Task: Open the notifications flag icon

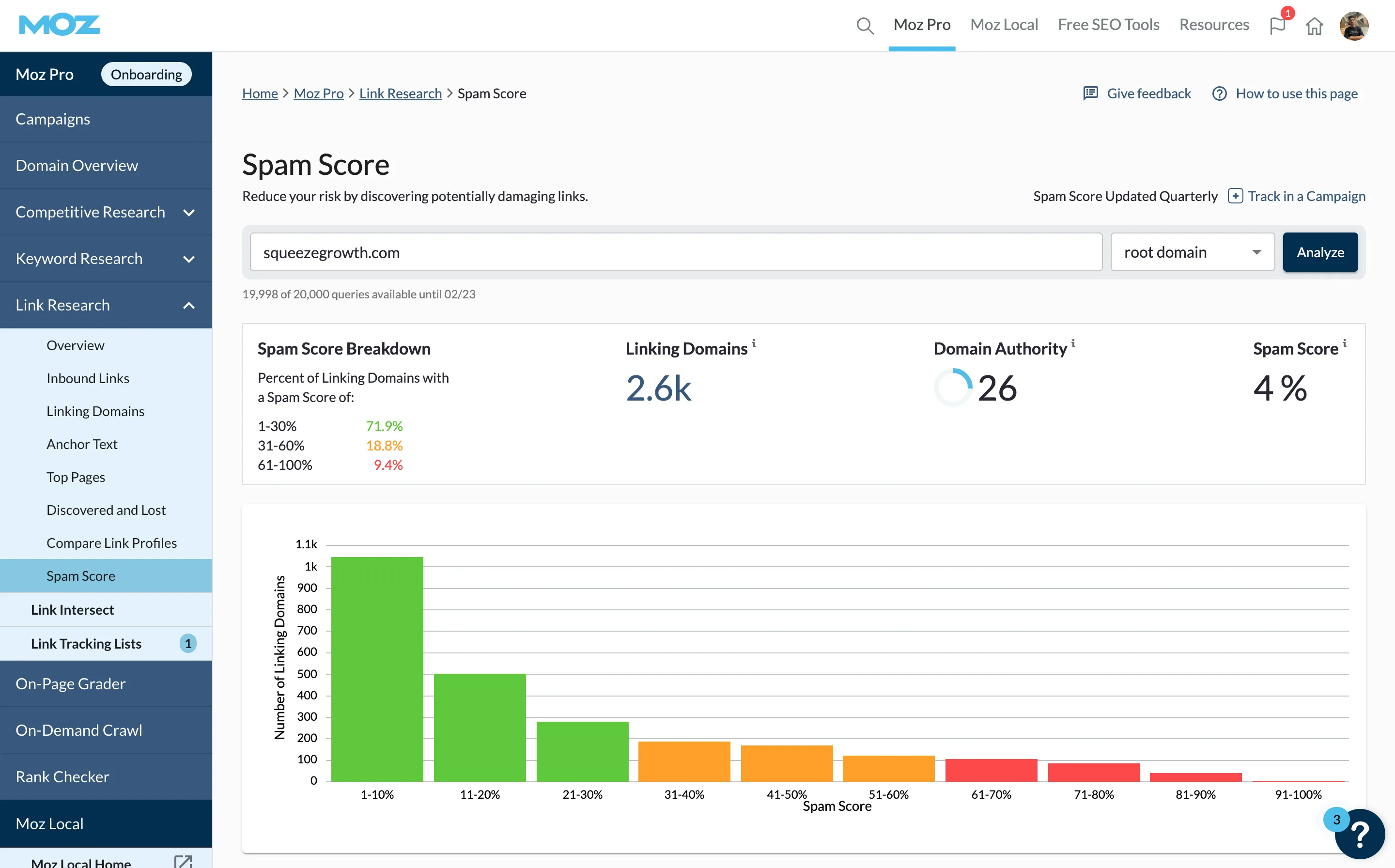Action: click(x=1277, y=26)
